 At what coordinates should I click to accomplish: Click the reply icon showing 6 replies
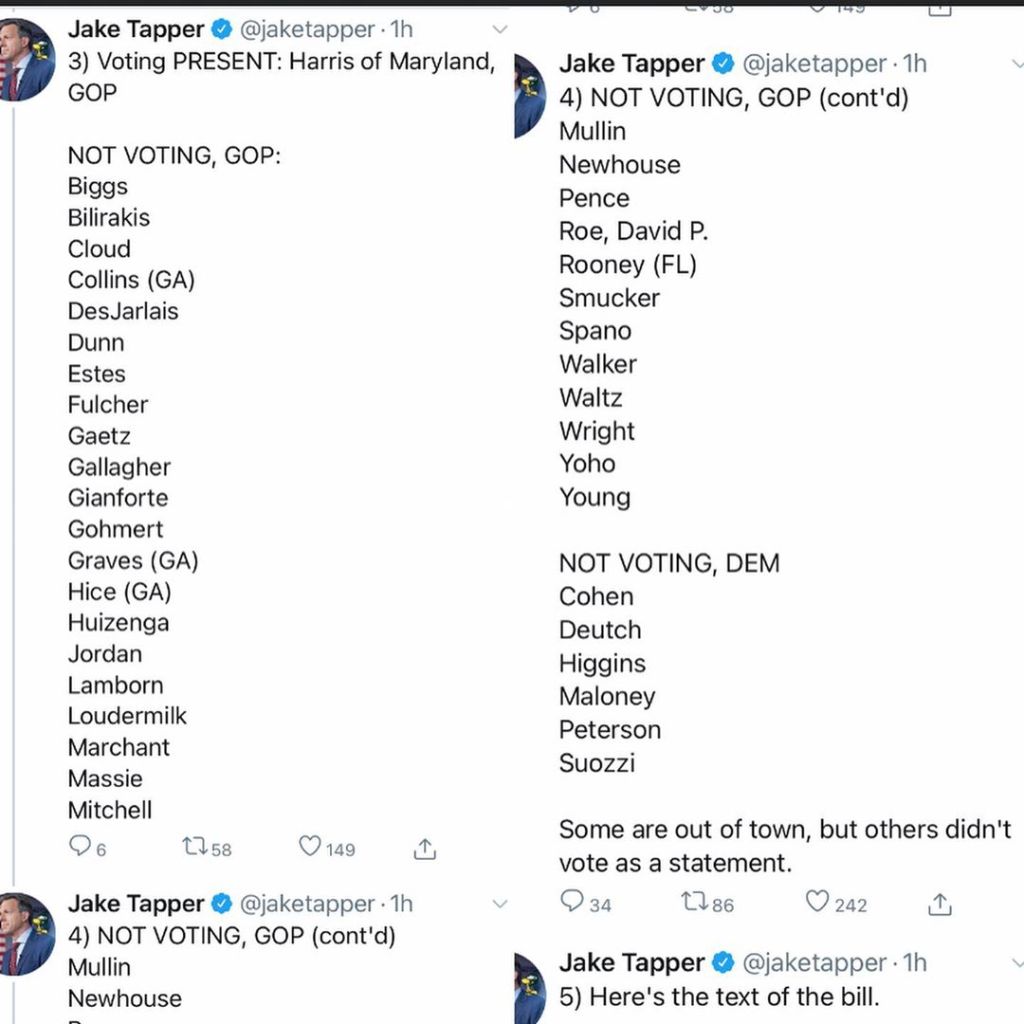pyautogui.click(x=80, y=847)
